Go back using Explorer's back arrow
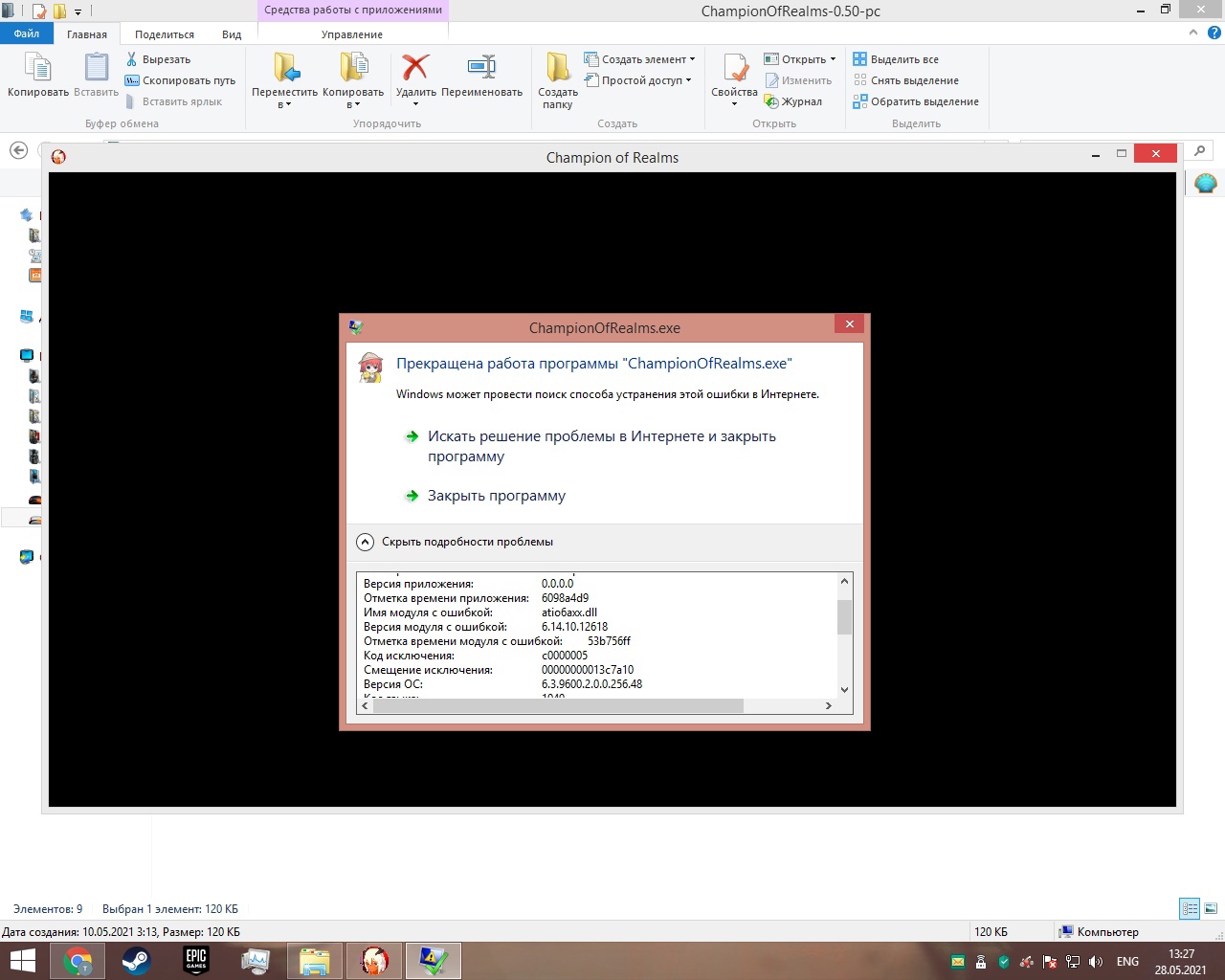The image size is (1225, 980). [18, 150]
